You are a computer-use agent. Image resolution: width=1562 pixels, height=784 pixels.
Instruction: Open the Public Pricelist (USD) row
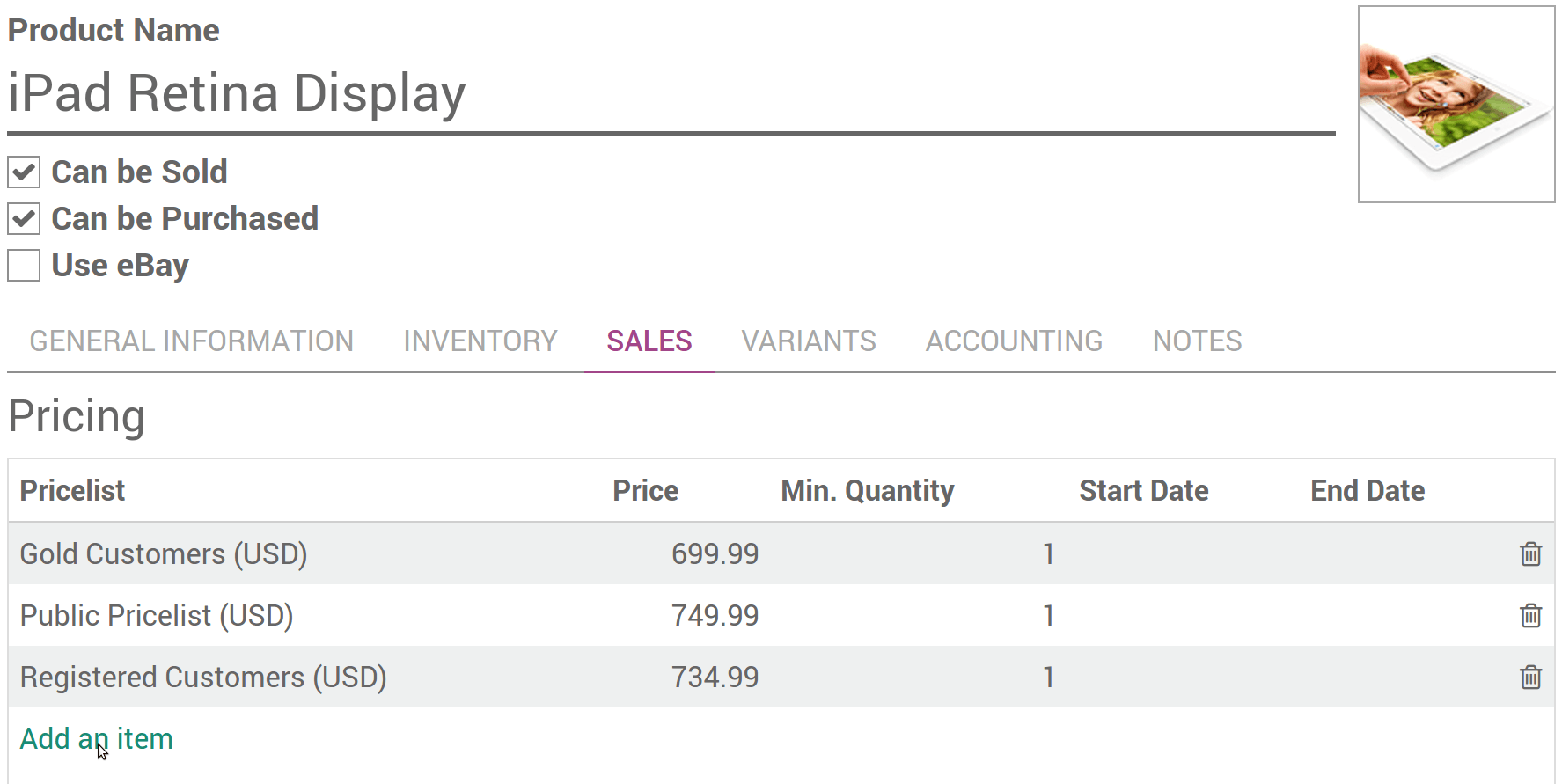157,615
